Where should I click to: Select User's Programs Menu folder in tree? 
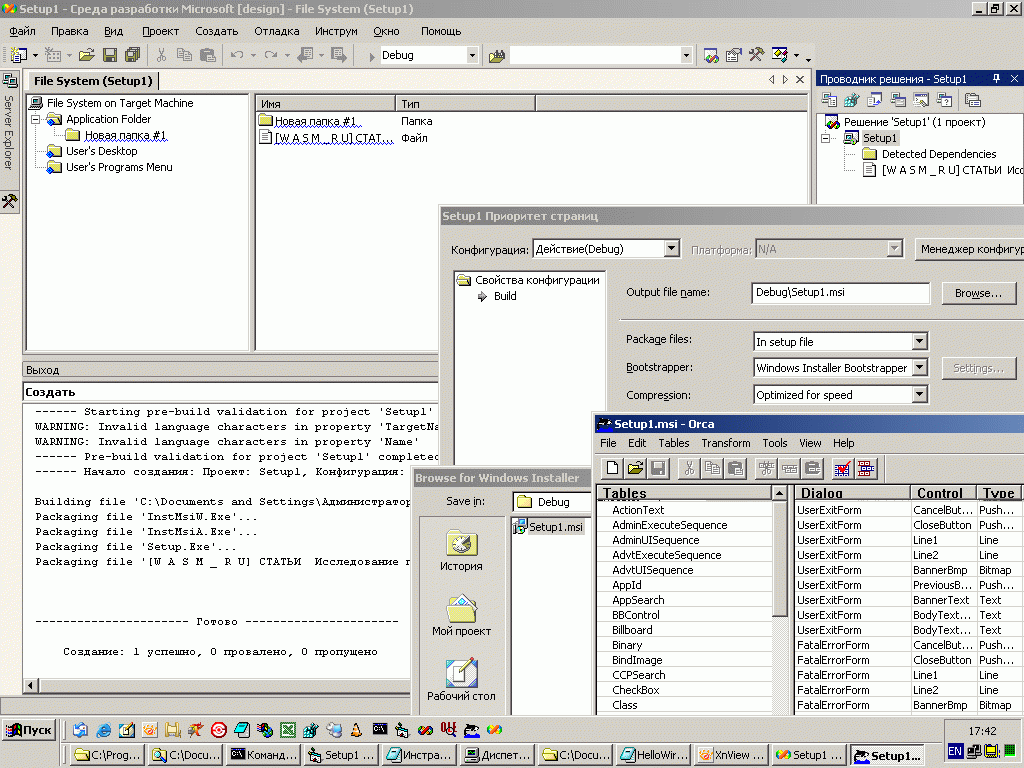click(x=119, y=167)
